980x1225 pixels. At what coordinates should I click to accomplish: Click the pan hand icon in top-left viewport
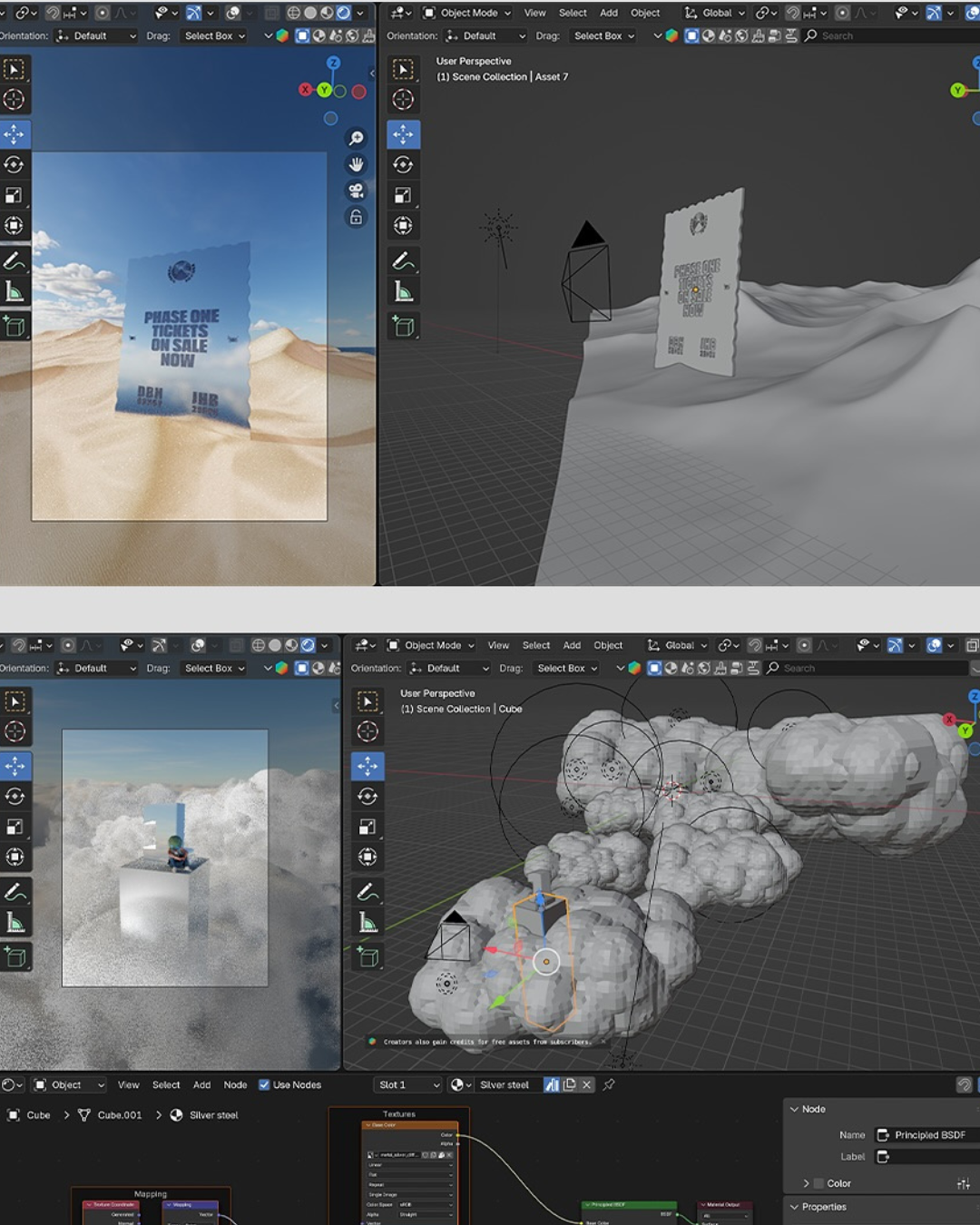tap(356, 164)
